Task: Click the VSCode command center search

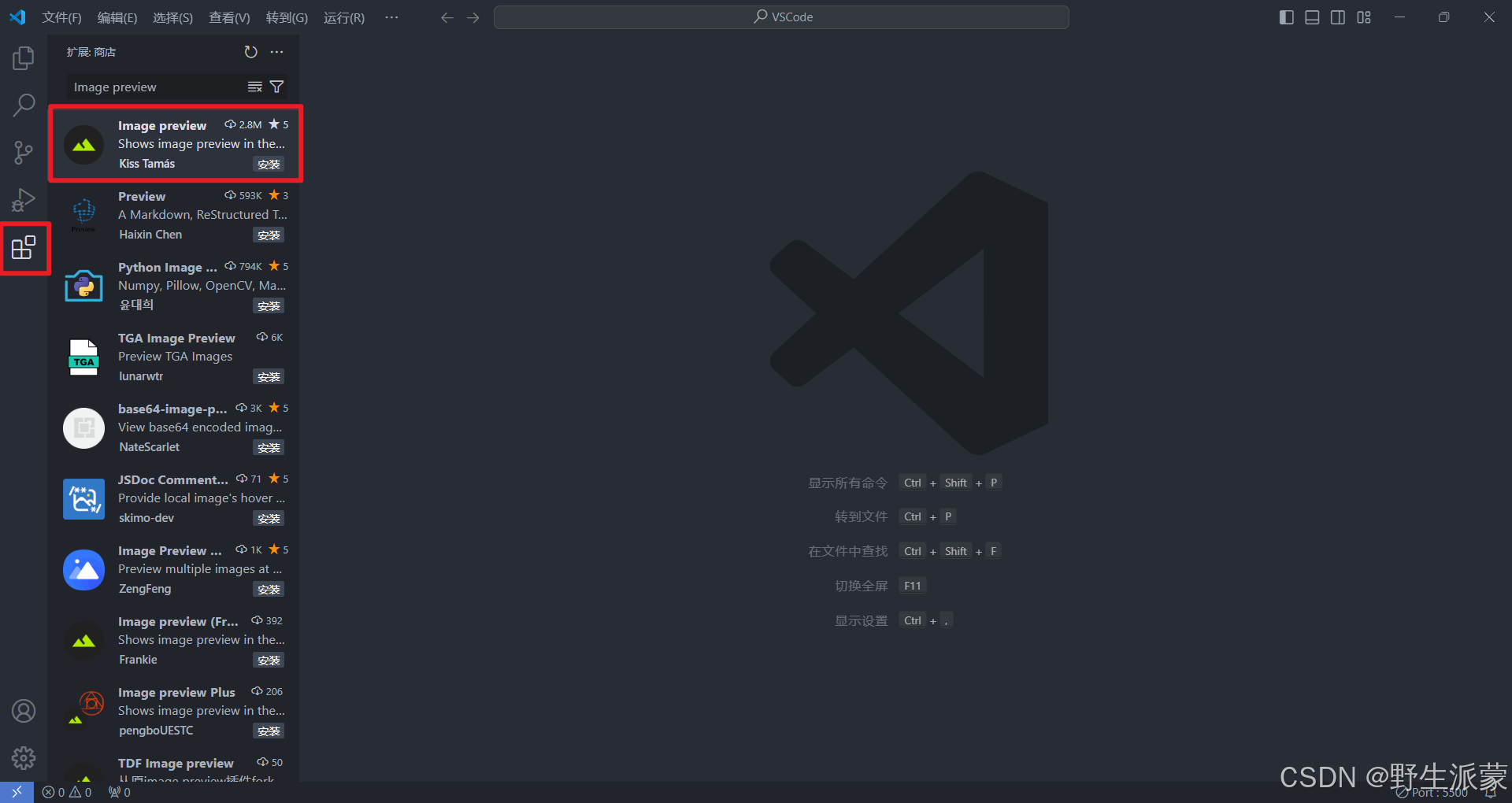Action: click(x=781, y=17)
